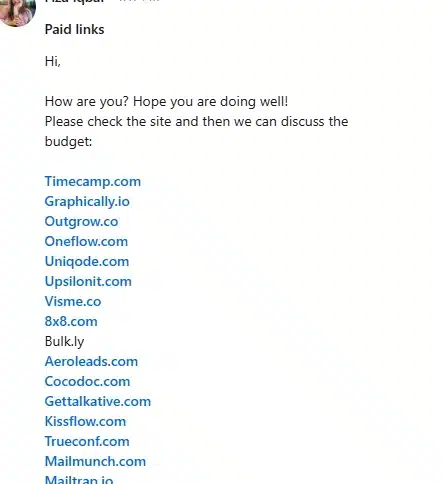Open the 8x8.com link
443x484 pixels.
tap(71, 322)
